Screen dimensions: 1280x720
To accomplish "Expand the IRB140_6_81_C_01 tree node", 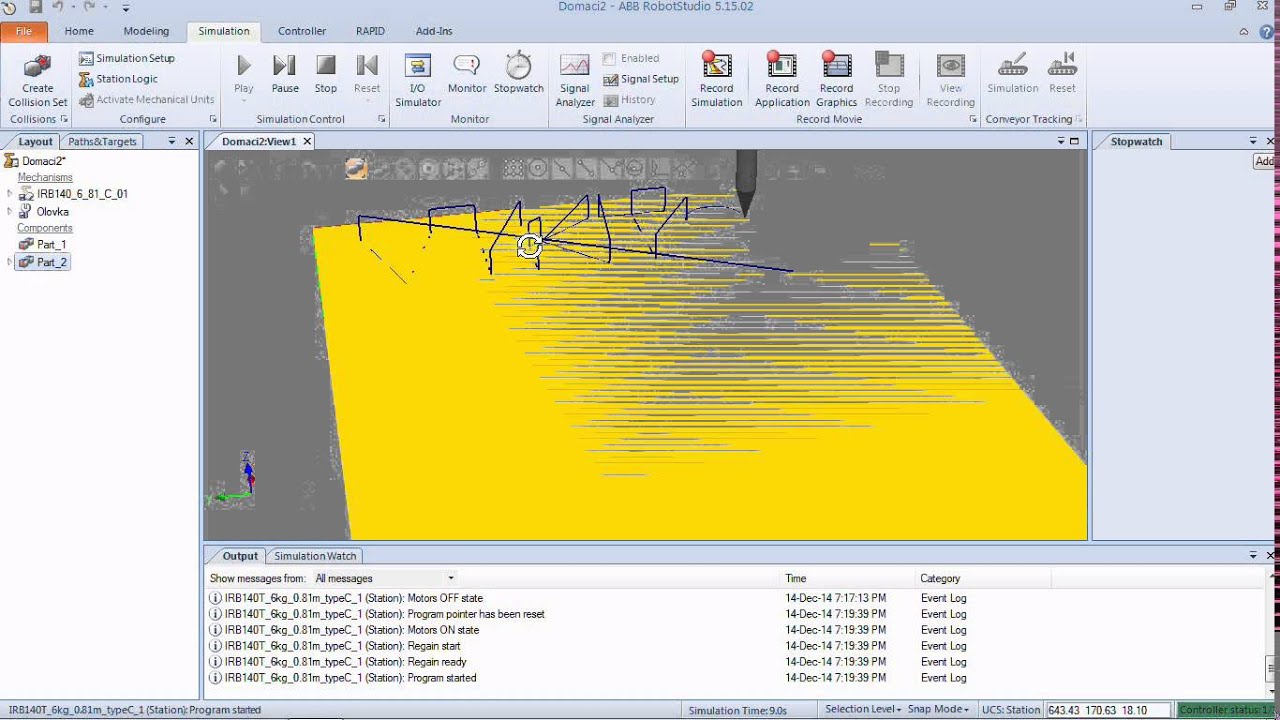I will coord(10,194).
